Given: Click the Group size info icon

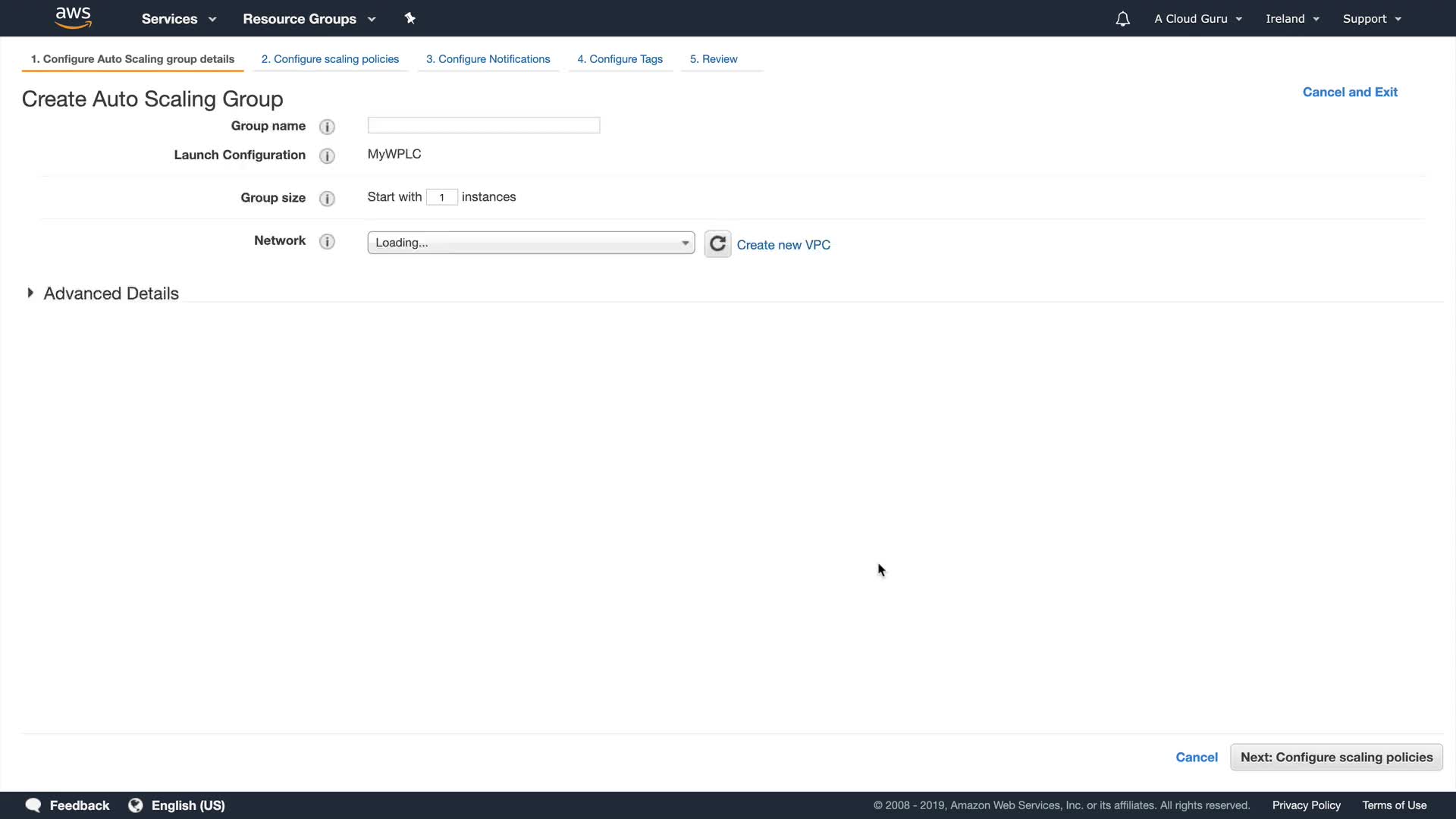Looking at the screenshot, I should pos(327,199).
